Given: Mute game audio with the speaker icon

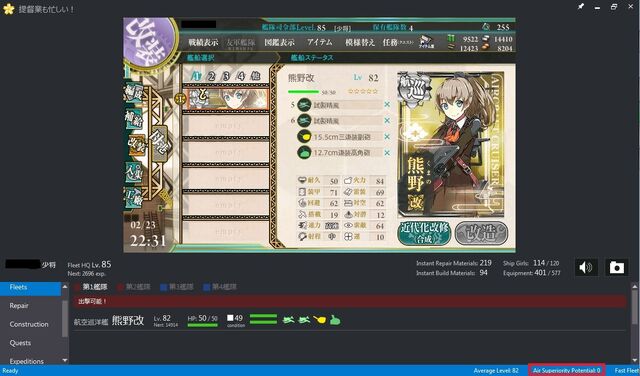Looking at the screenshot, I should (x=586, y=267).
